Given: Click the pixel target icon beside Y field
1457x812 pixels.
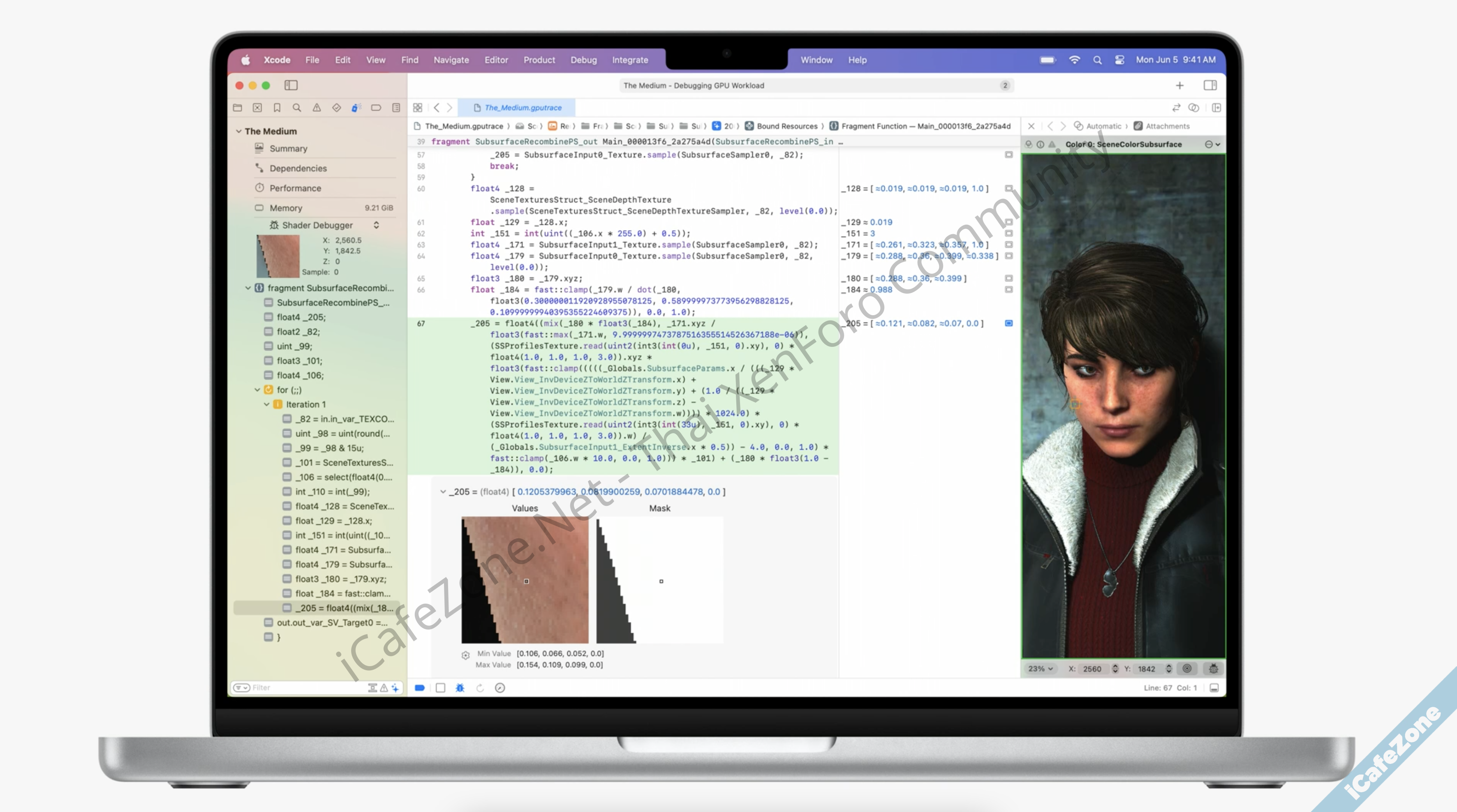Looking at the screenshot, I should click(x=1186, y=668).
